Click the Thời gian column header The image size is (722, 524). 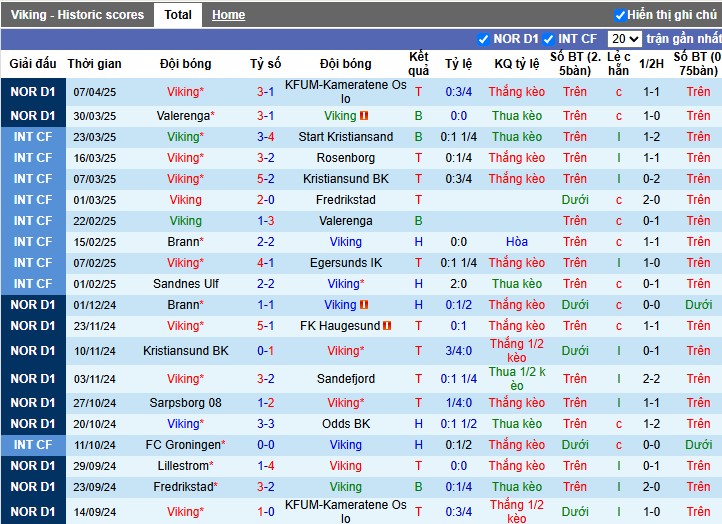coord(94,64)
